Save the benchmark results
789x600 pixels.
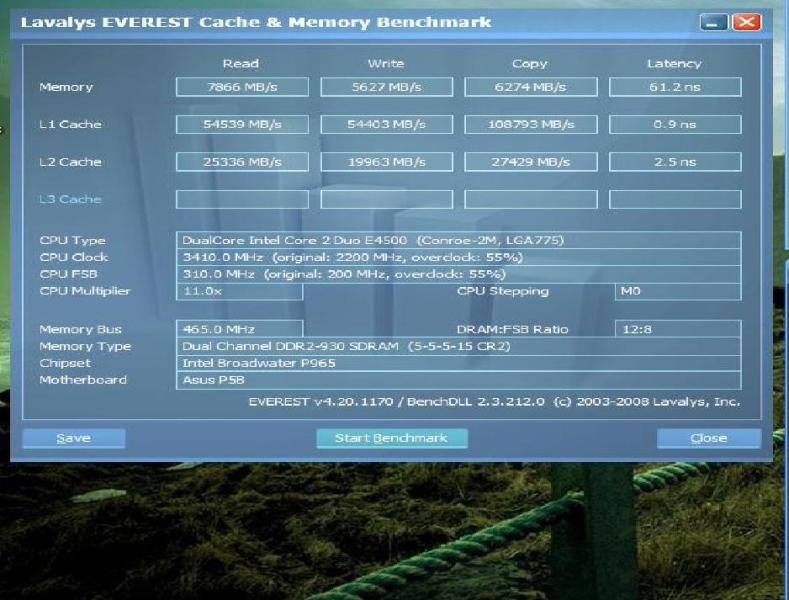coord(73,438)
